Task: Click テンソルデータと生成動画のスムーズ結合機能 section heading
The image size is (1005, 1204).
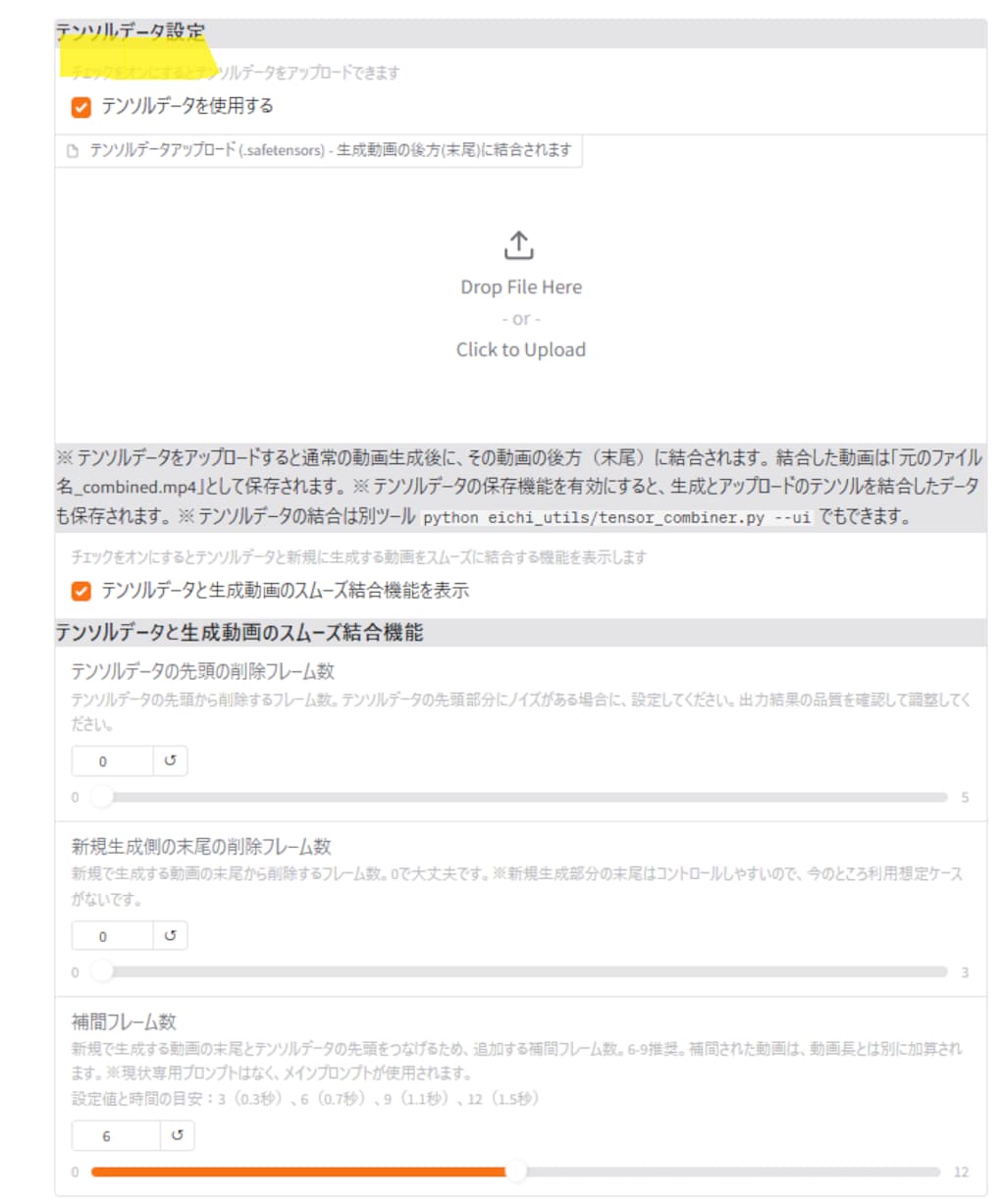Action: coord(239,633)
